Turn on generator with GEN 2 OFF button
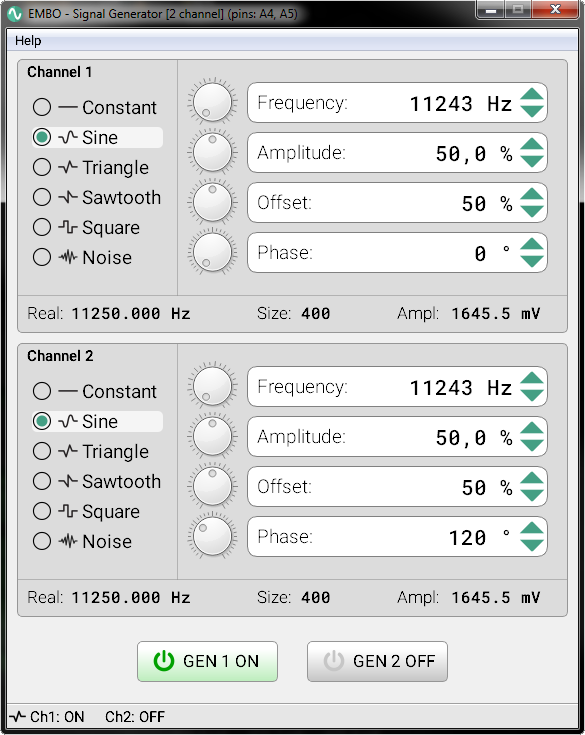The height and width of the screenshot is (735, 585). click(x=377, y=661)
